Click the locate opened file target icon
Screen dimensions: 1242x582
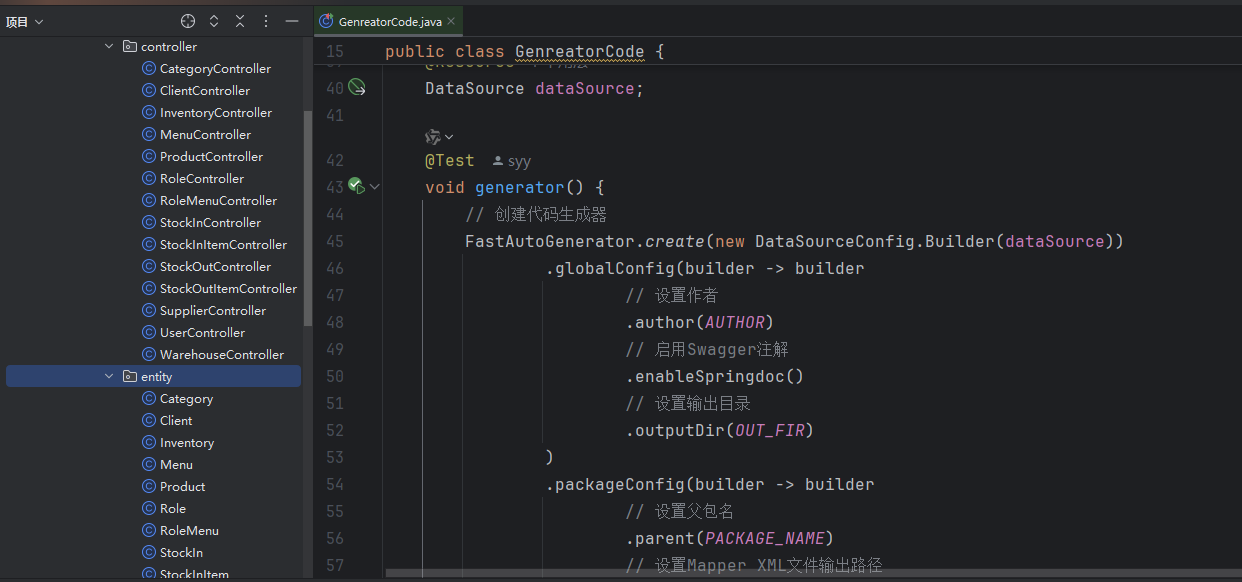pos(187,21)
